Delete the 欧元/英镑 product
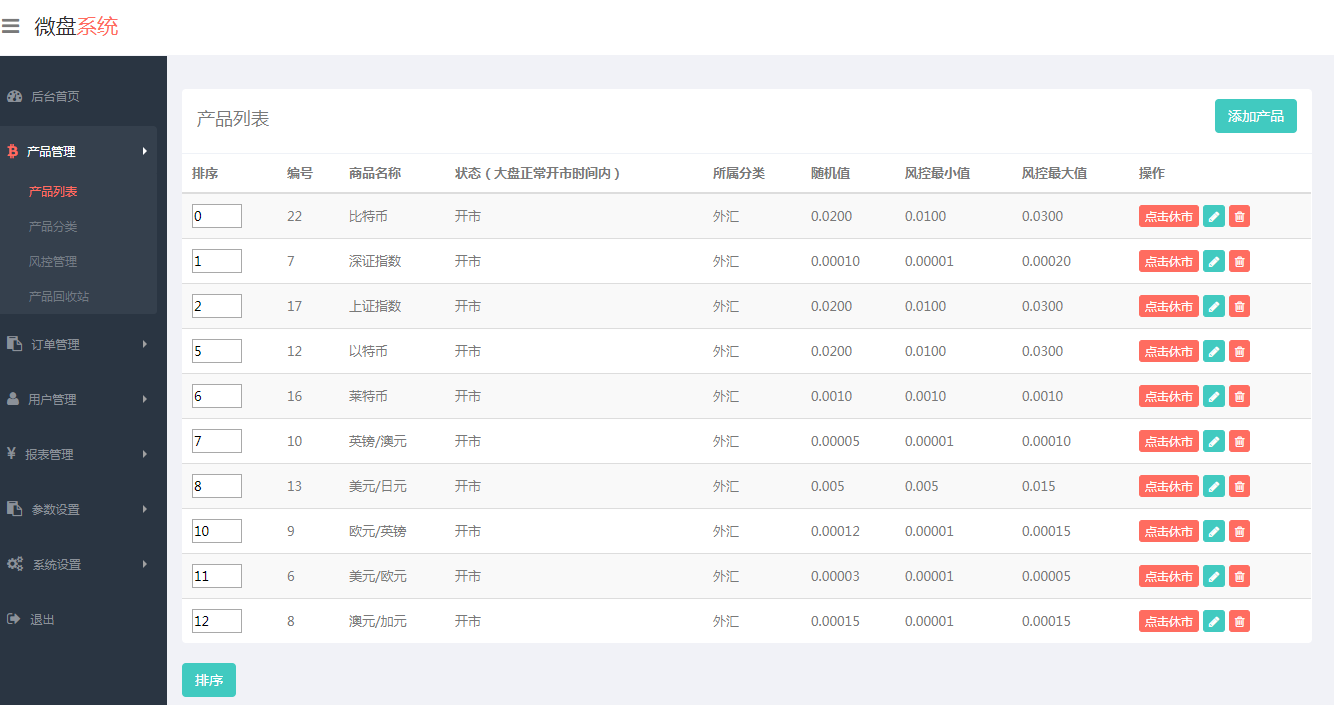The image size is (1334, 705). coord(1239,531)
